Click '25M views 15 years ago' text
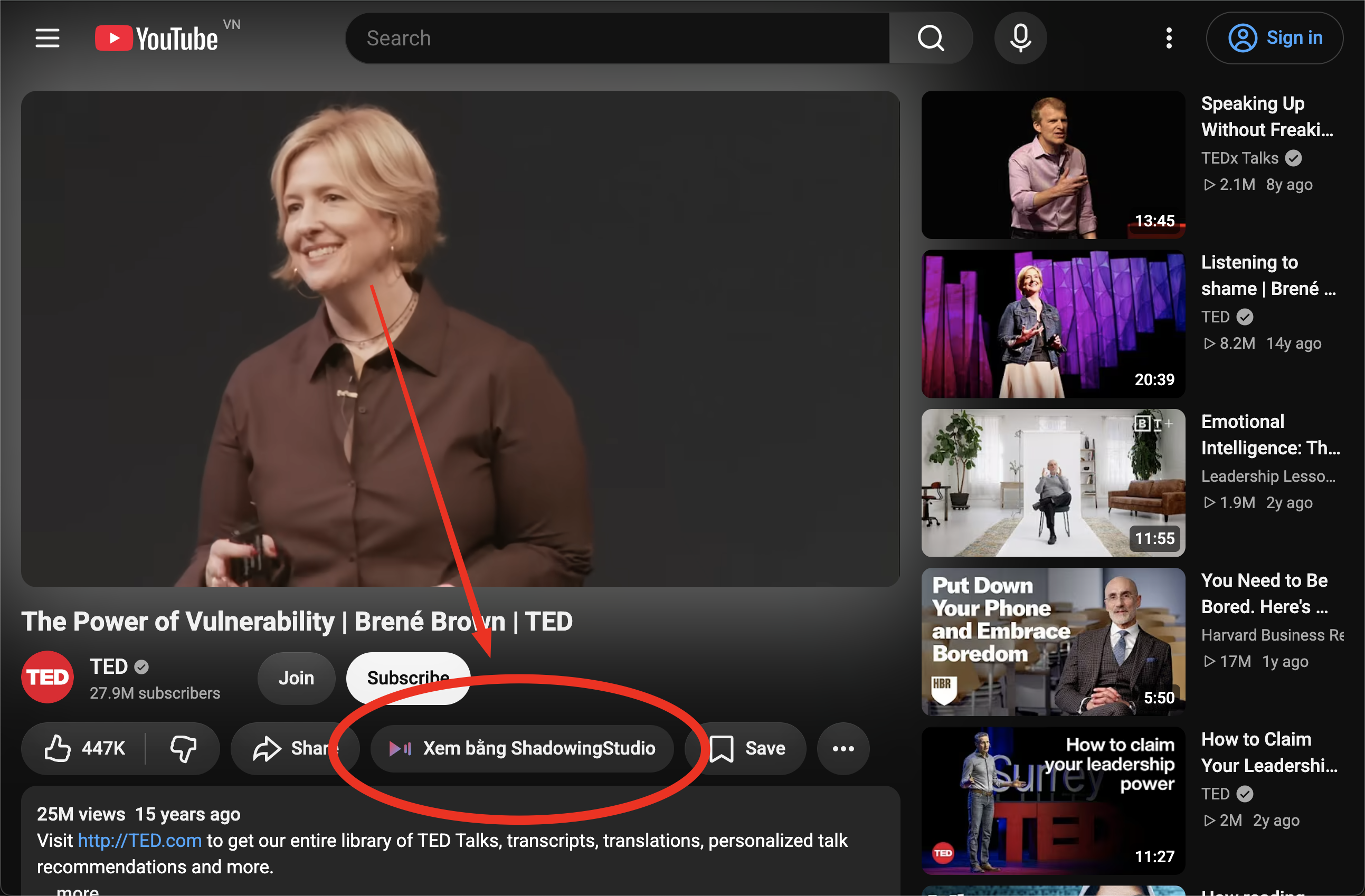This screenshot has height=896, width=1365. click(138, 814)
